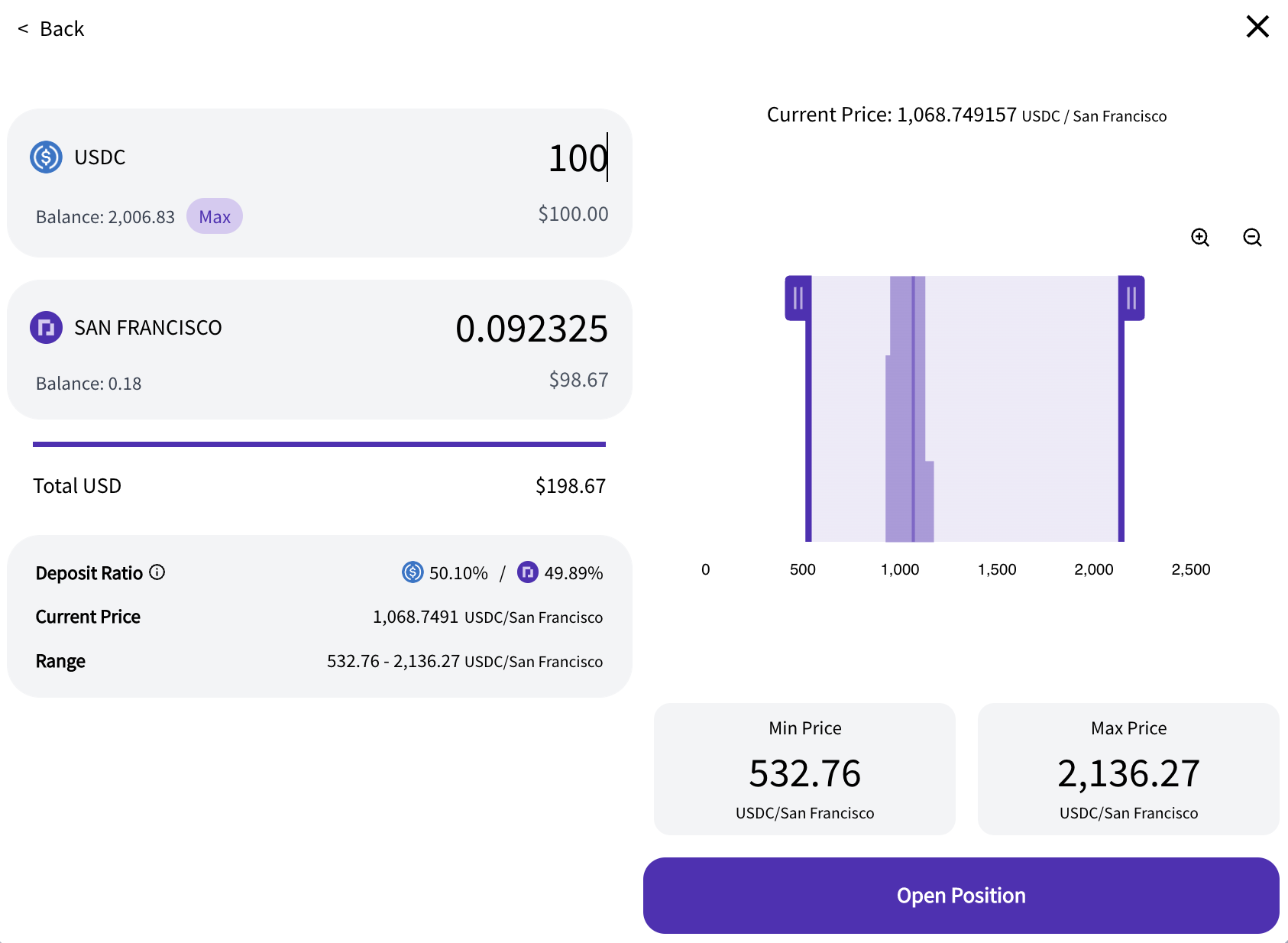Close the dialog with the X
This screenshot has width=1288, height=943.
click(x=1257, y=27)
